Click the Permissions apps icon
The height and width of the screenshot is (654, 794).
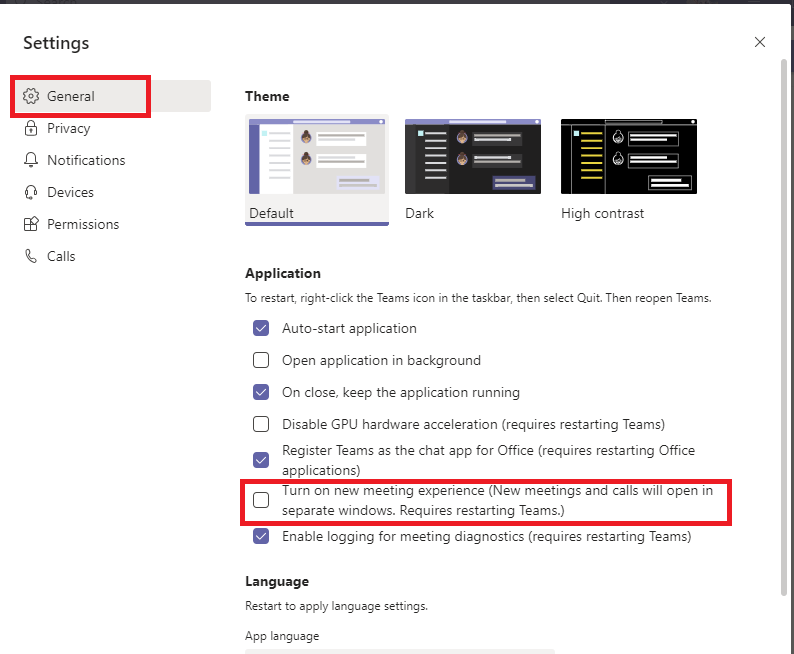31,224
